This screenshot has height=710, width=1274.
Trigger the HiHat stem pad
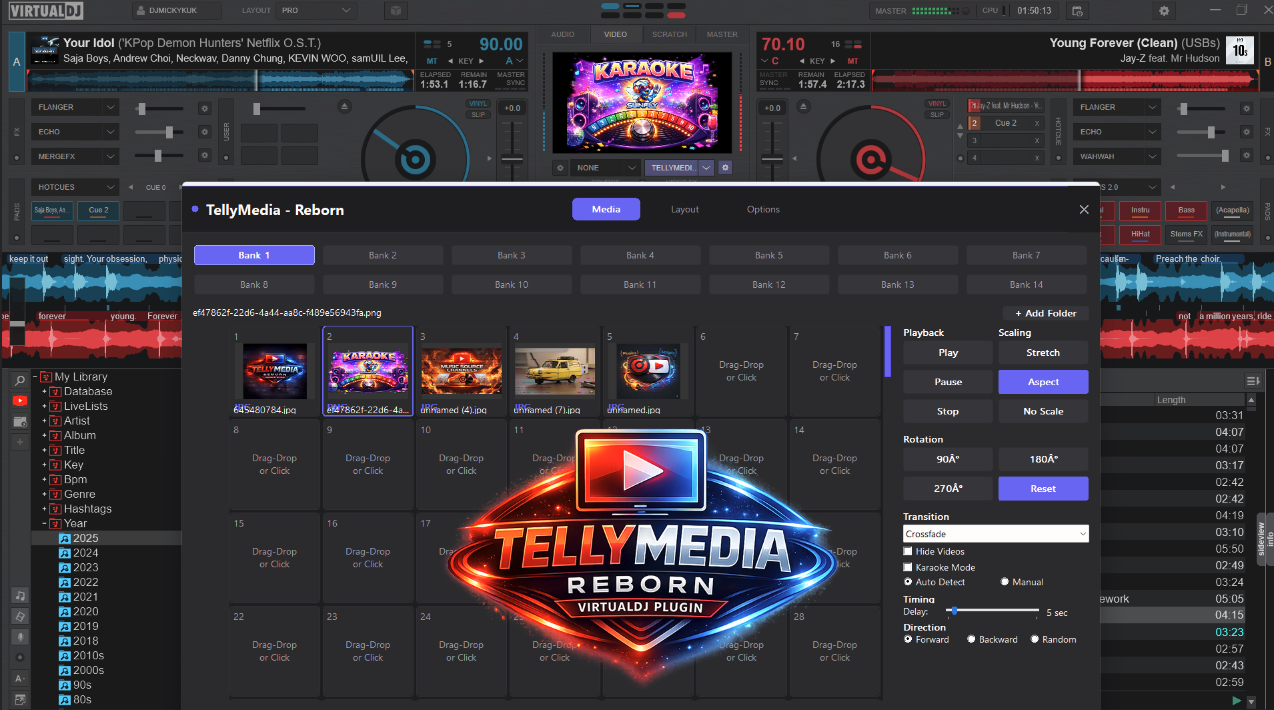[x=1142, y=233]
